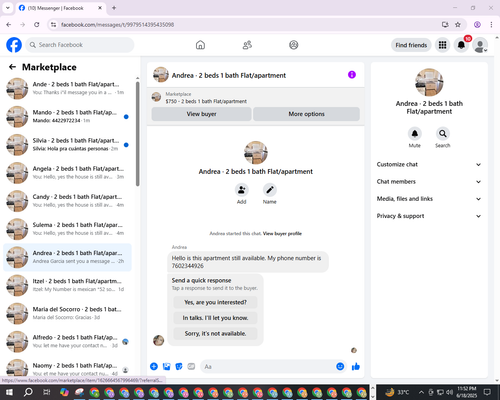Click the purple conversation information icon
Viewport: 500px width, 400px height.
coord(352,75)
